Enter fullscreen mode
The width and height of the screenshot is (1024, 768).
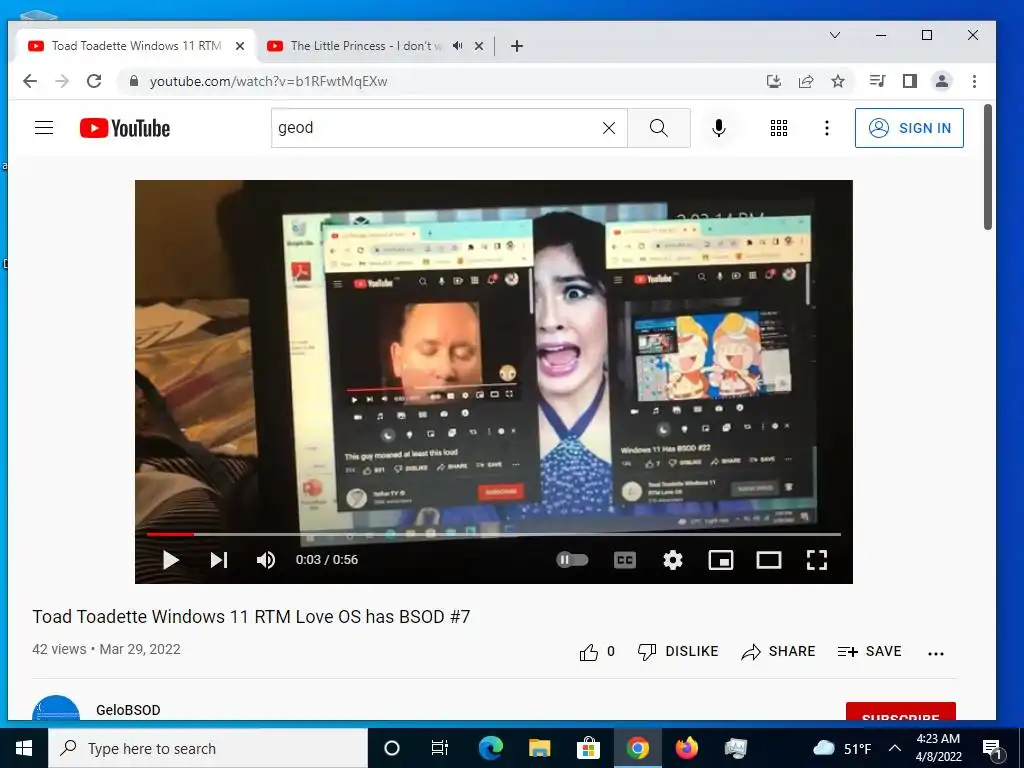816,560
